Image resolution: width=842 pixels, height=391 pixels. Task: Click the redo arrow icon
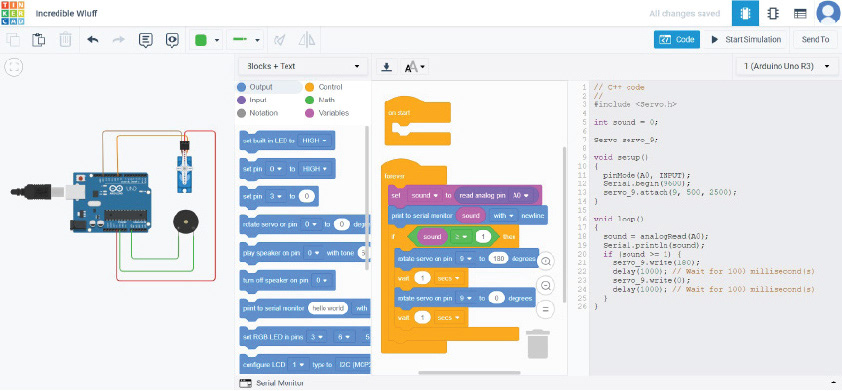pos(119,40)
